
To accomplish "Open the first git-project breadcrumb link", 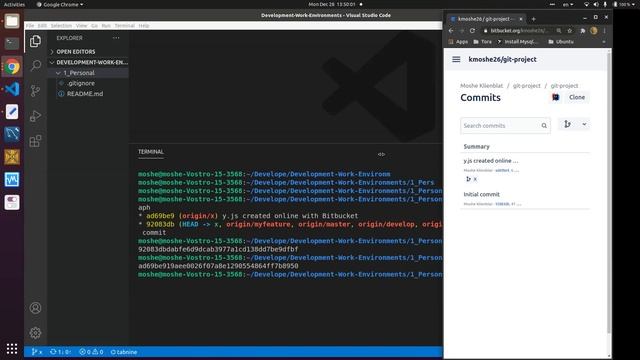I will [x=527, y=86].
